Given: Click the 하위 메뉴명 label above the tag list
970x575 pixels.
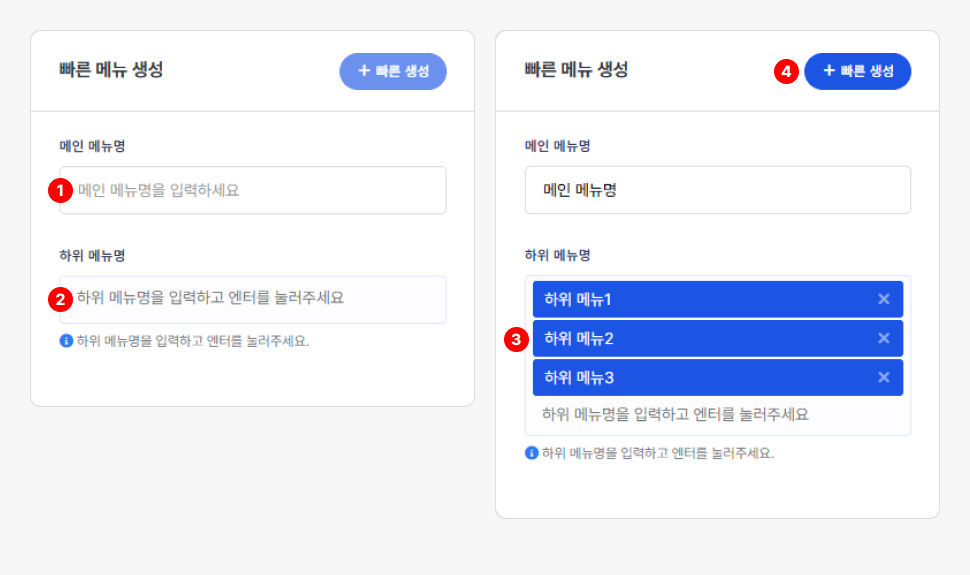Looking at the screenshot, I should pyautogui.click(x=555, y=255).
